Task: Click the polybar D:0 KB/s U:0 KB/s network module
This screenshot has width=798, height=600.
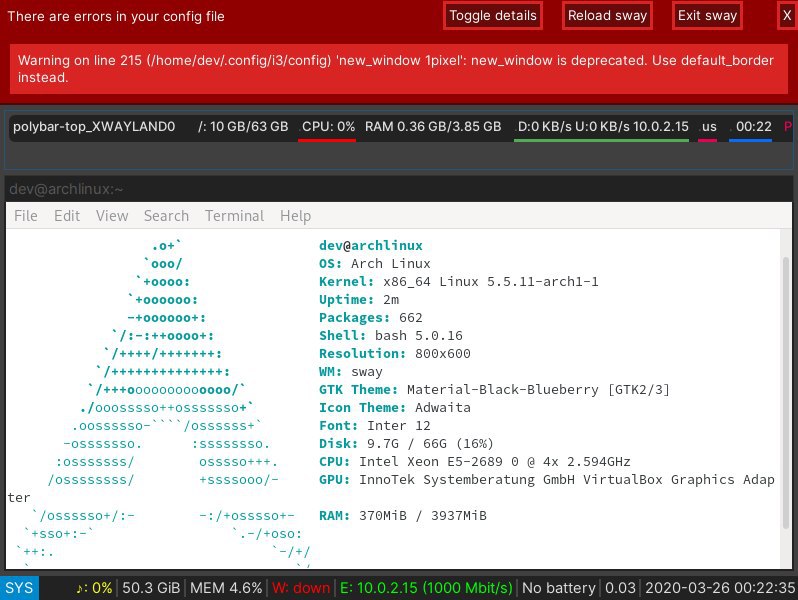Action: pyautogui.click(x=603, y=127)
